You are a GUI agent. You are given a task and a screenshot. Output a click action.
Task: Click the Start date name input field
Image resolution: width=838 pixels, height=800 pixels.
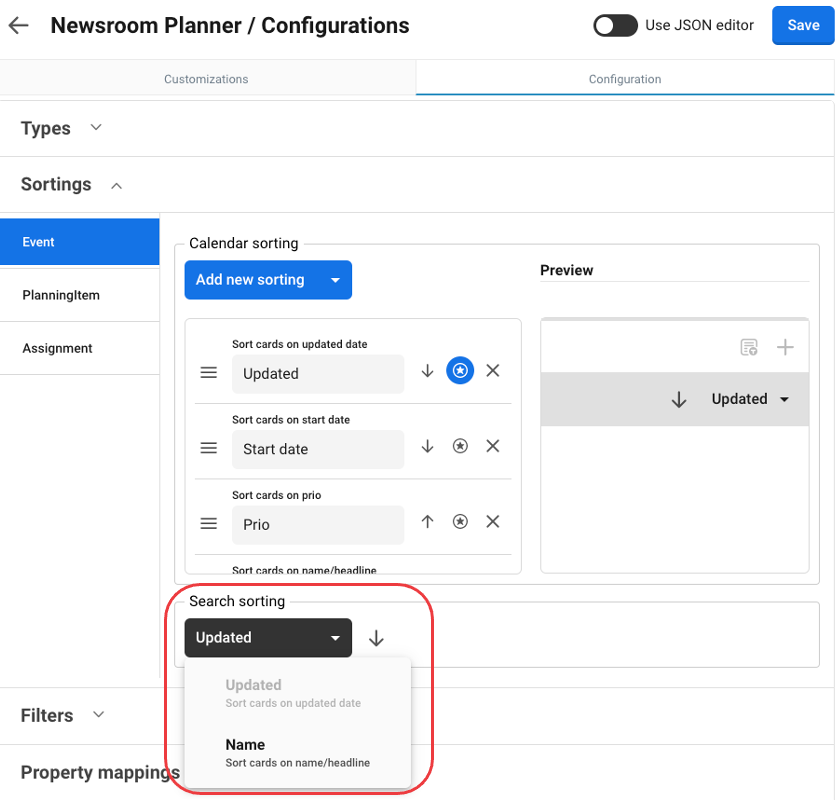coord(317,449)
